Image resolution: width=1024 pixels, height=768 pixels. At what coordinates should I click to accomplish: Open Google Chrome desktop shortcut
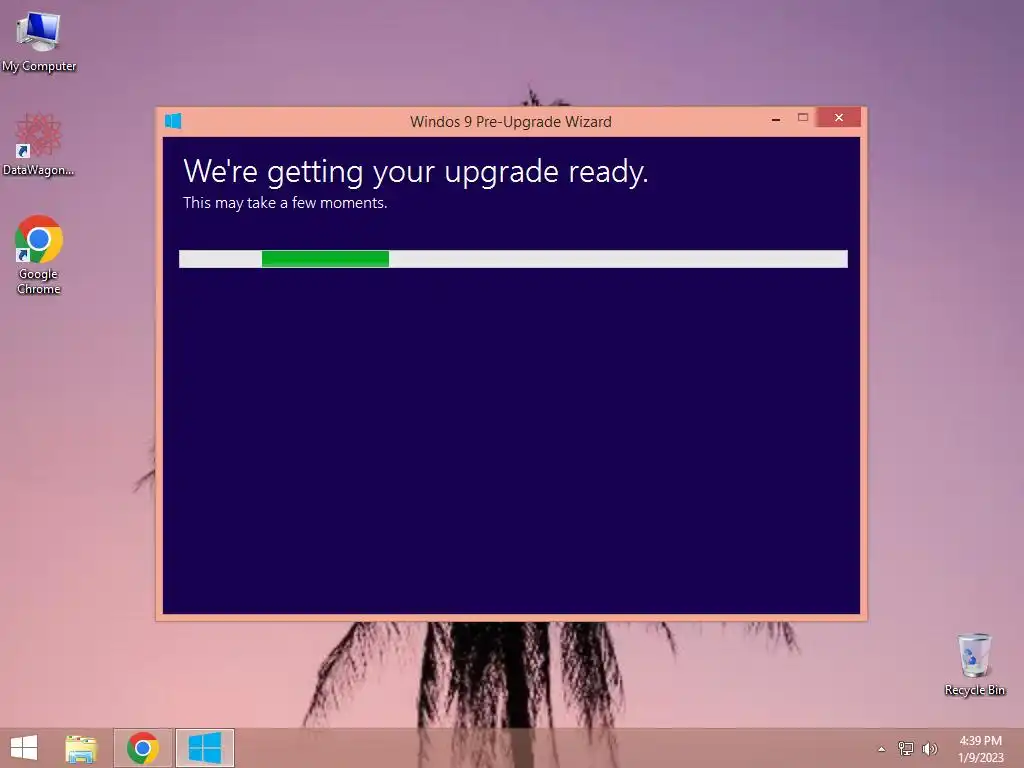(x=39, y=255)
